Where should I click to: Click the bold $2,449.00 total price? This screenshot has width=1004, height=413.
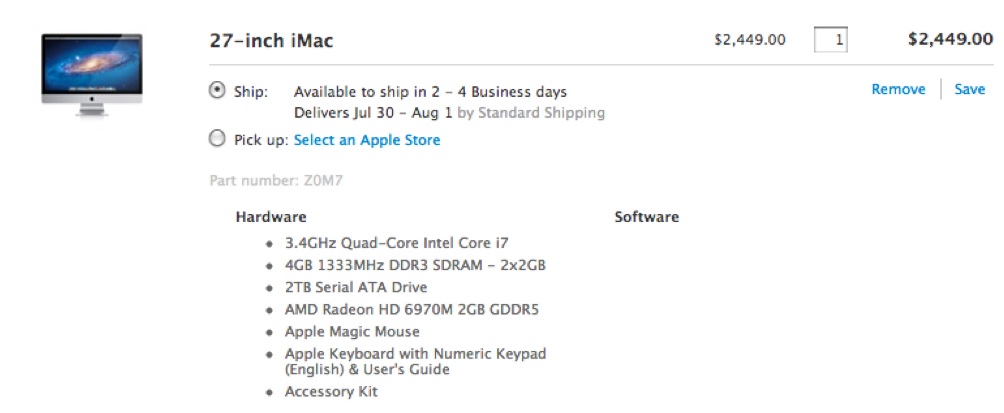pos(951,39)
